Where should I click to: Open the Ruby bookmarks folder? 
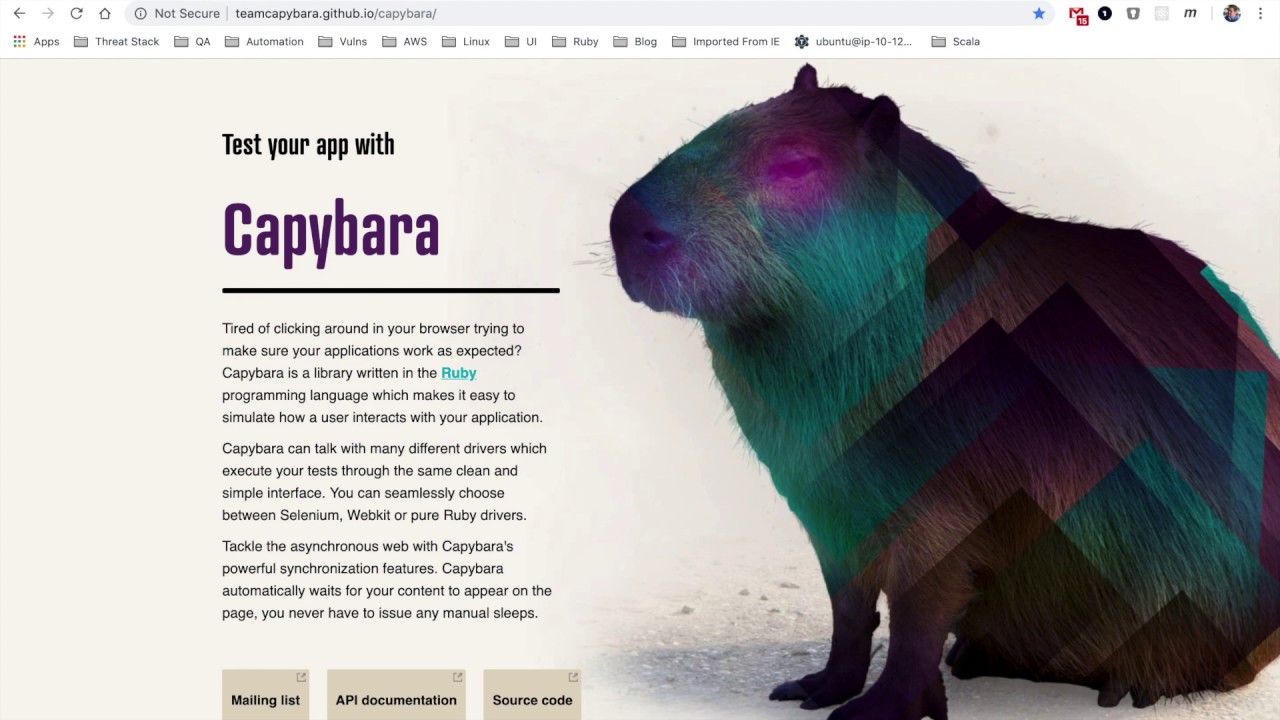[x=575, y=41]
